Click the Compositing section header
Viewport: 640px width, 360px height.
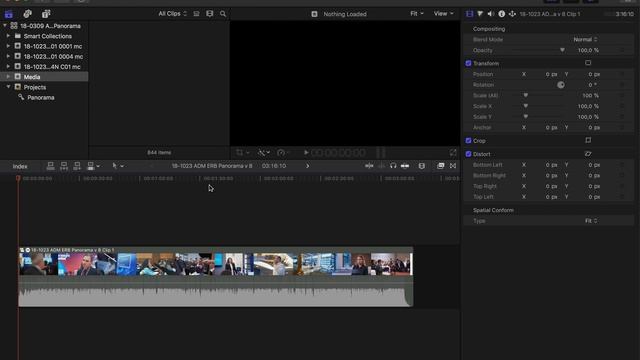pos(489,29)
